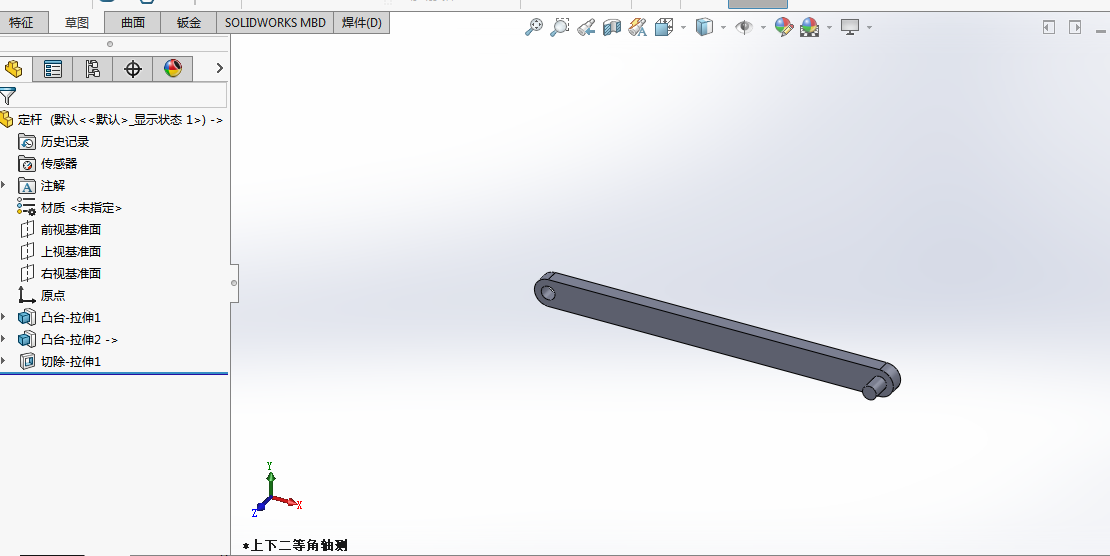Image resolution: width=1110 pixels, height=556 pixels.
Task: Open the 钣金 ribbon tab
Action: (188, 23)
